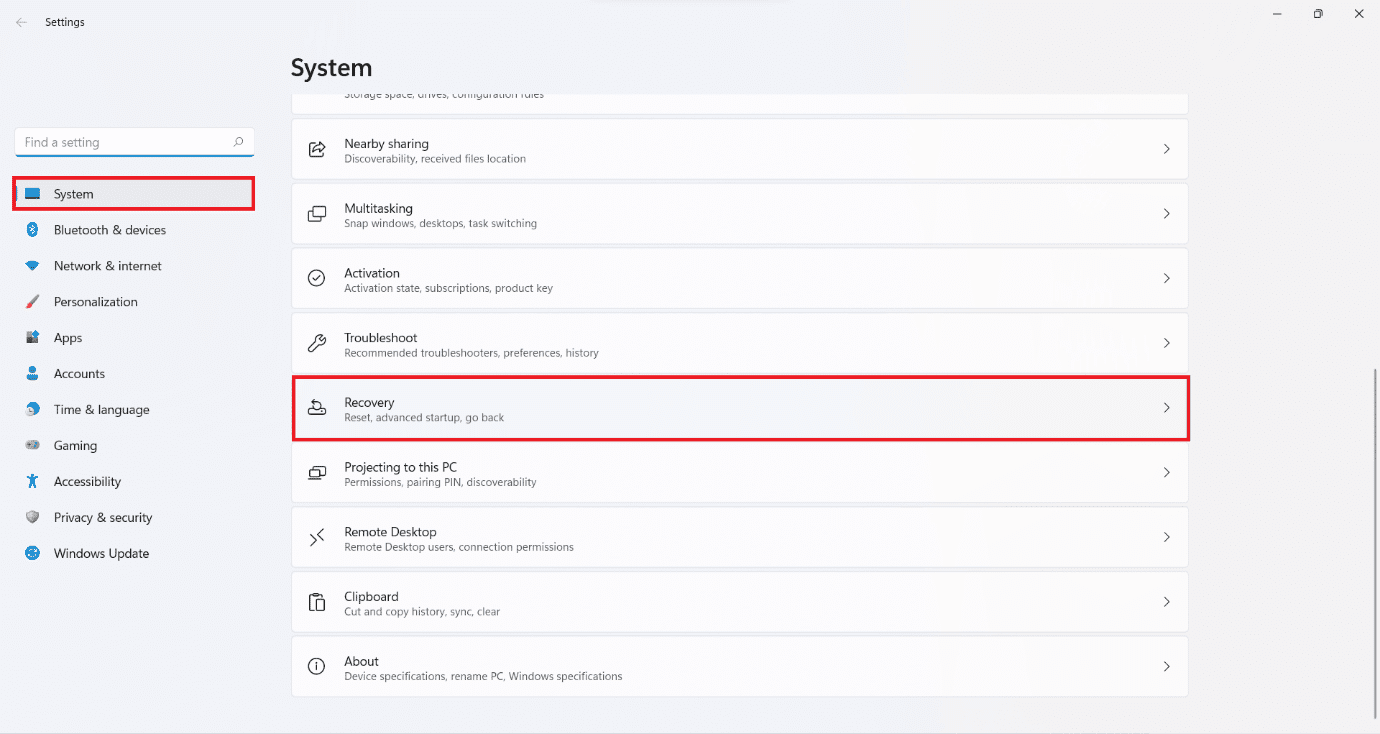Click the Network & internet wifi icon
The height and width of the screenshot is (734, 1380).
(x=32, y=266)
